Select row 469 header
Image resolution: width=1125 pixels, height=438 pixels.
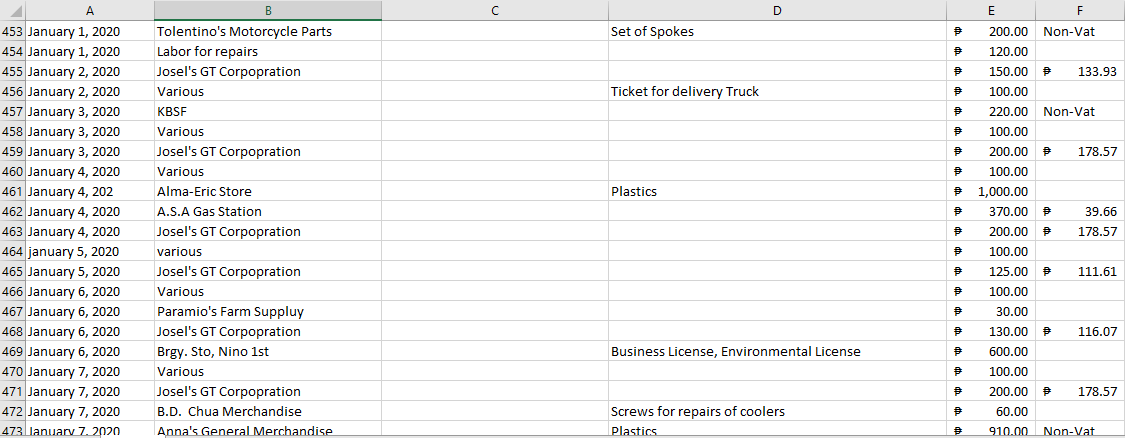13,352
